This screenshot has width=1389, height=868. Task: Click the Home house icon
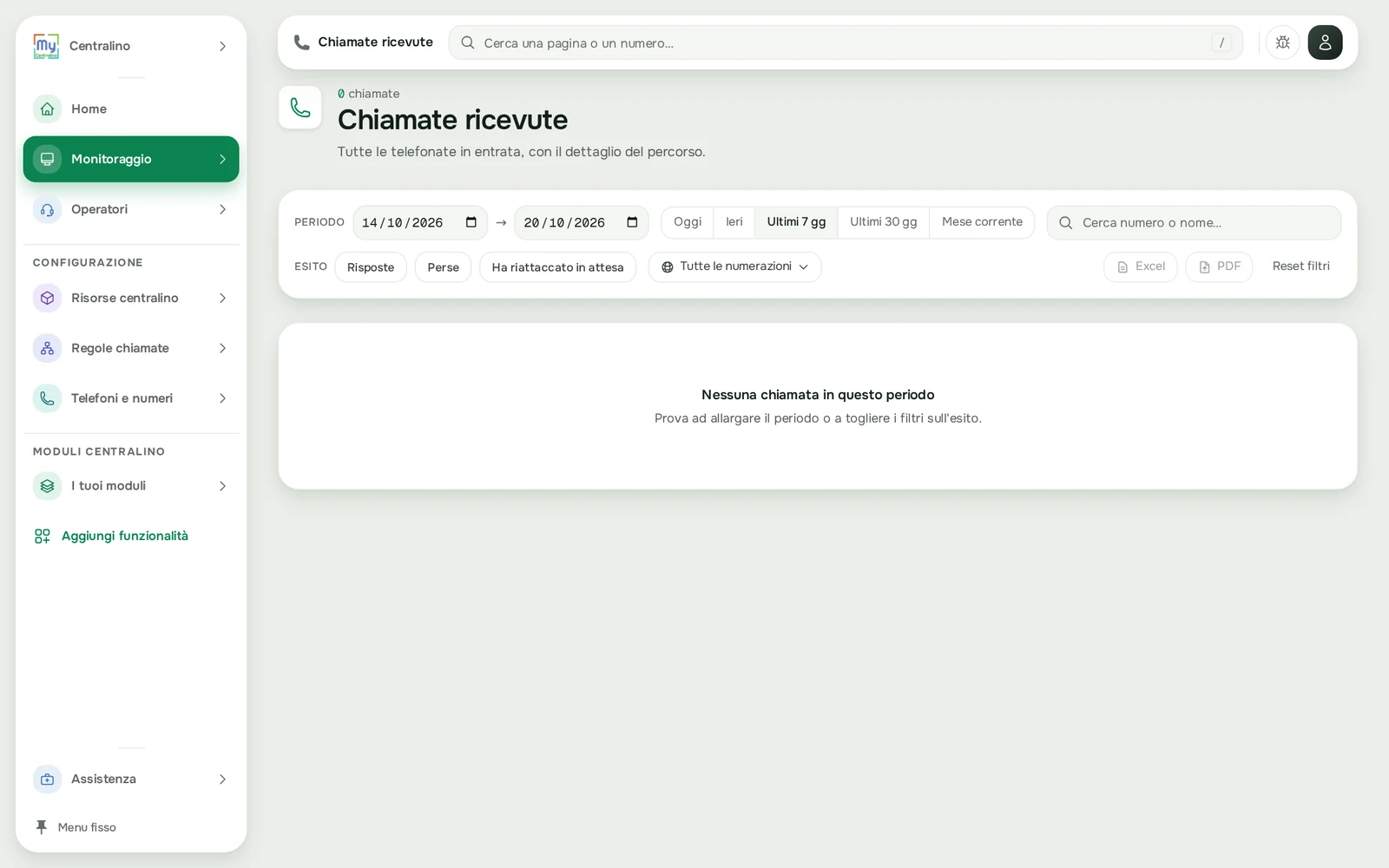click(x=47, y=109)
